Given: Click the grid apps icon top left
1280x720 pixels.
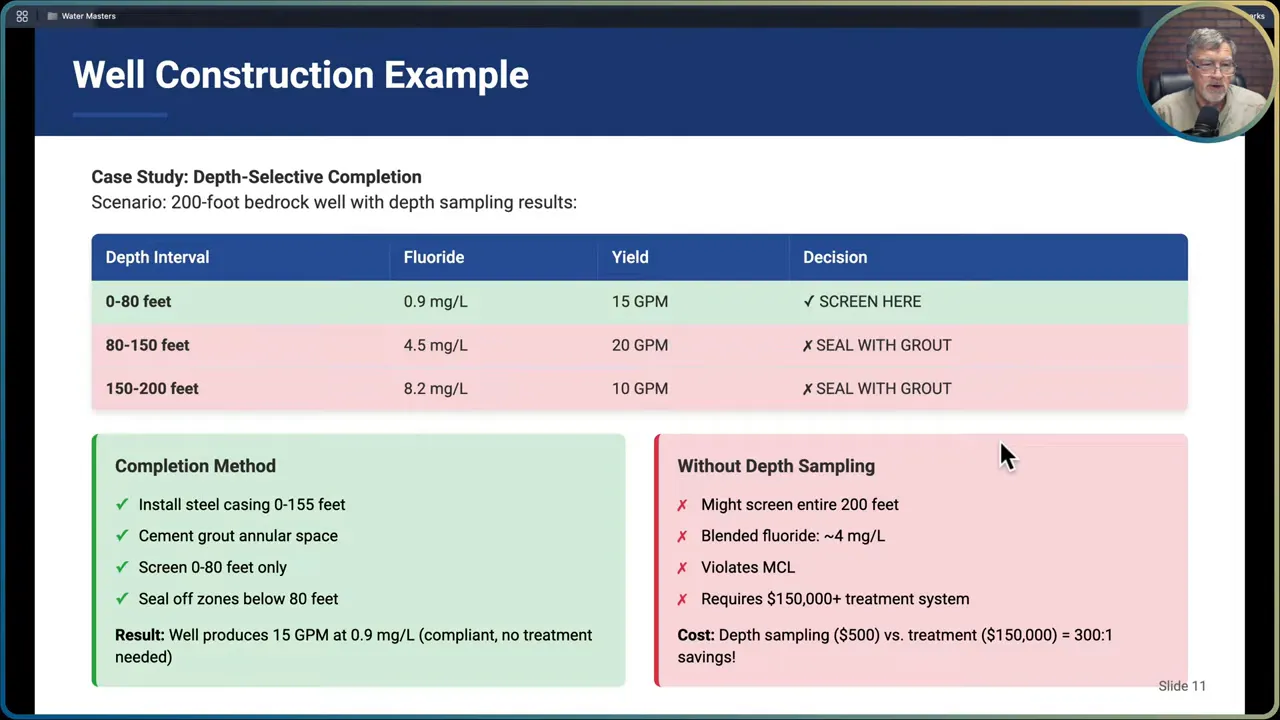Looking at the screenshot, I should [x=21, y=16].
